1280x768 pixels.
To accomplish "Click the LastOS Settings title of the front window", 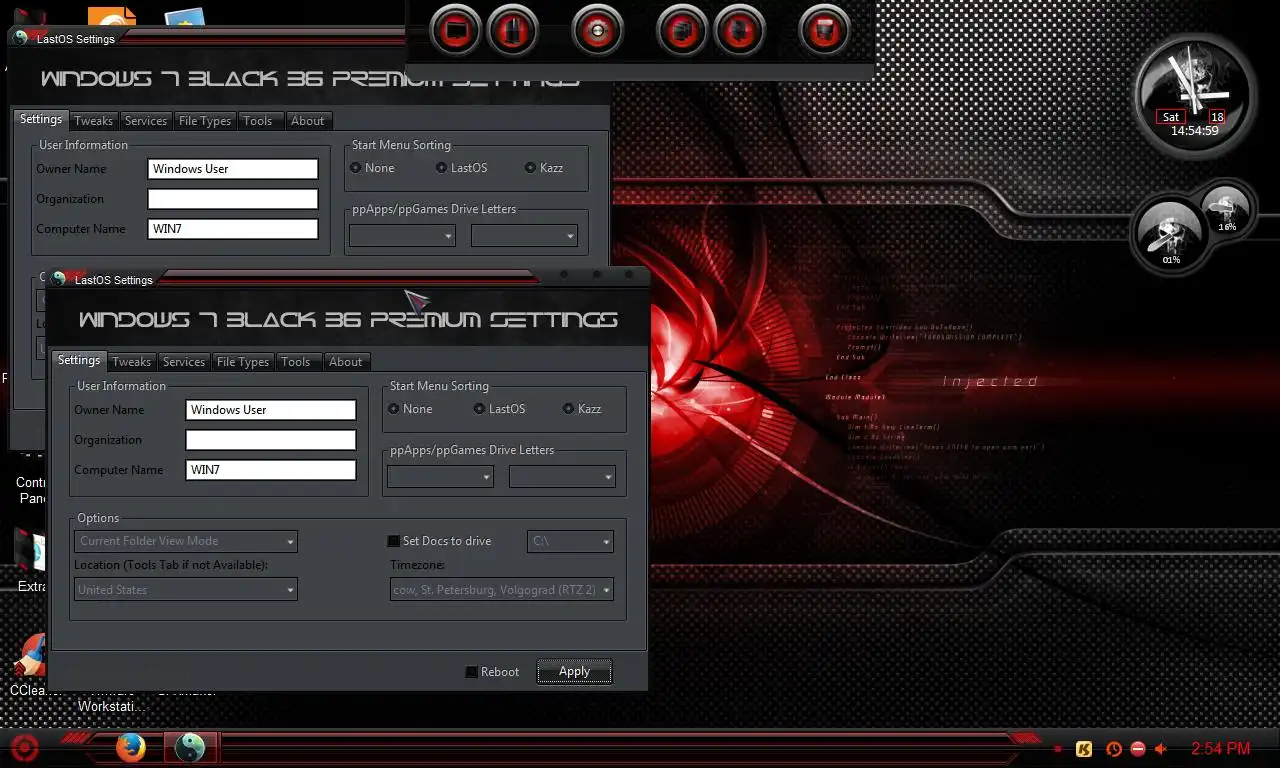I will point(114,280).
